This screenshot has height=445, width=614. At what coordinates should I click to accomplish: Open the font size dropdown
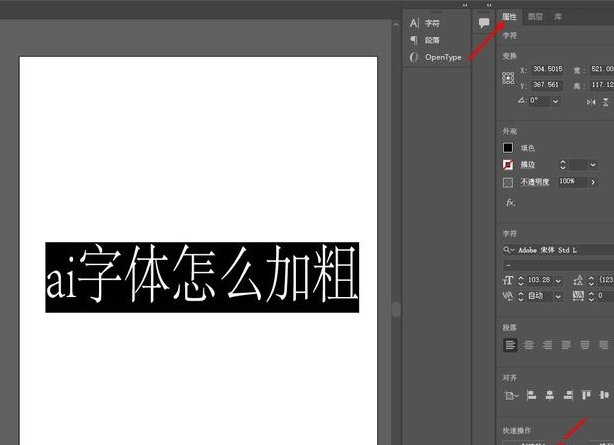pos(558,281)
